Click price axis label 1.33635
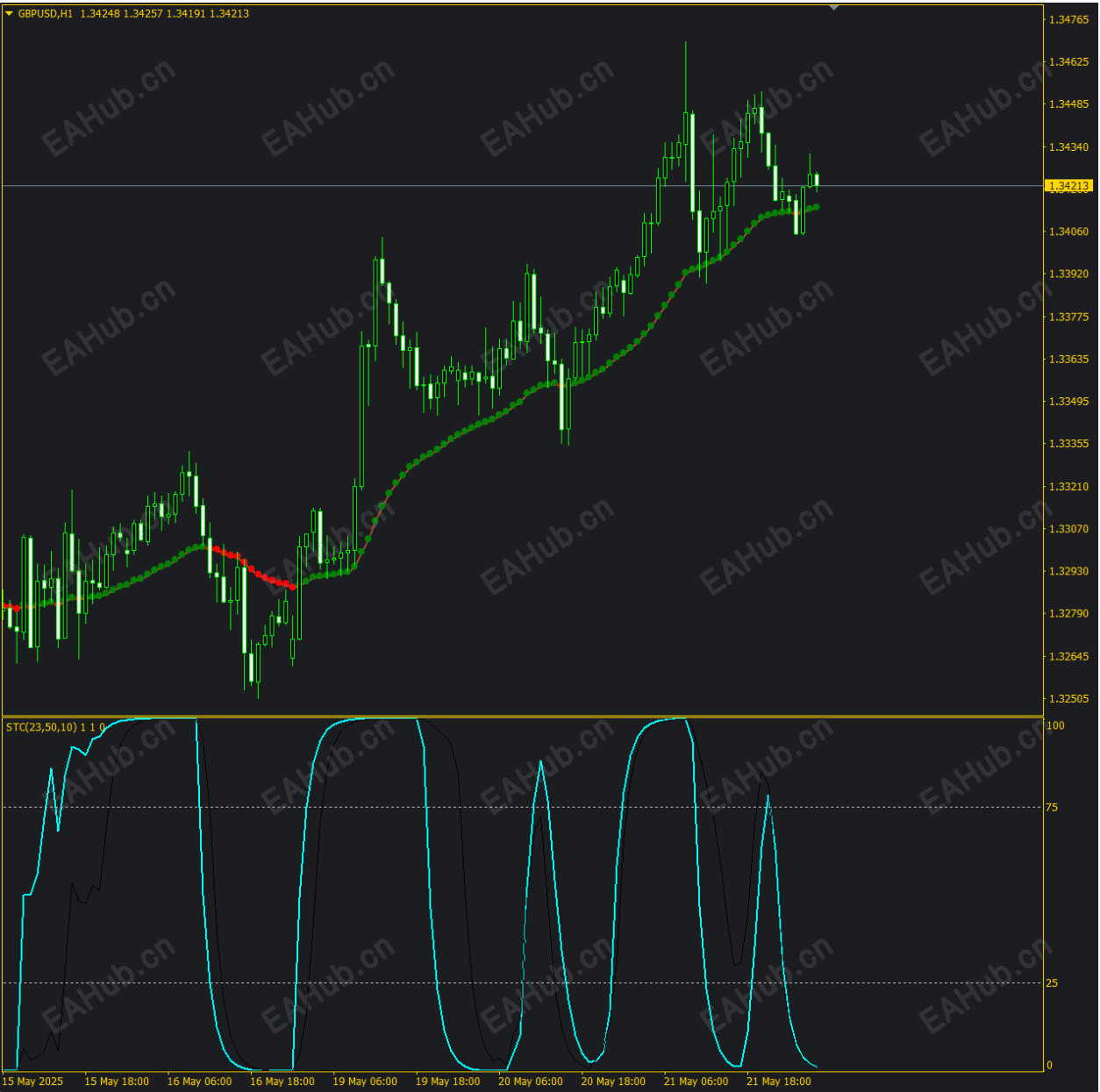The width and height of the screenshot is (1100, 1092). click(x=1068, y=359)
